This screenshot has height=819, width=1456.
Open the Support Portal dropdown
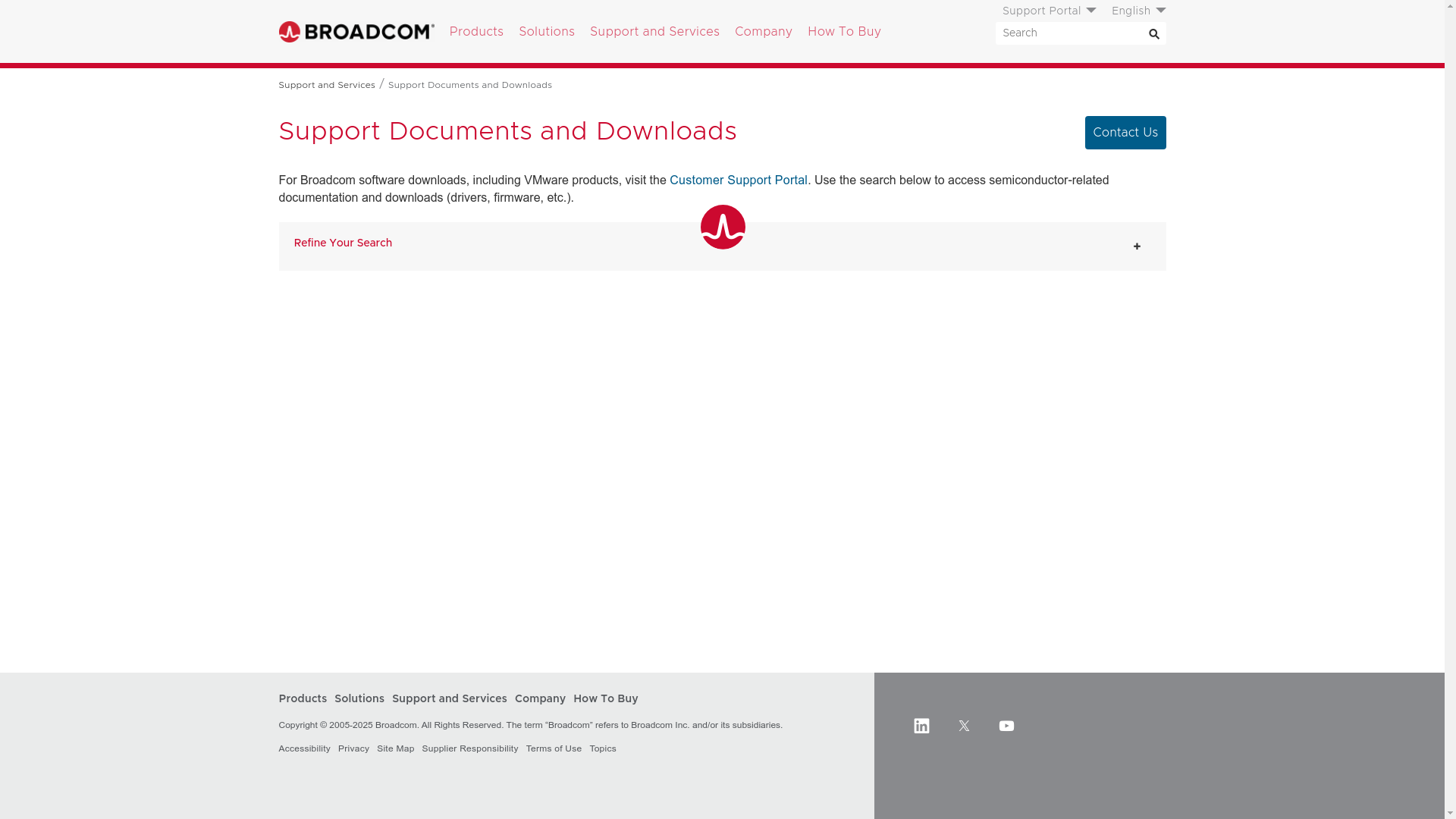1049,11
